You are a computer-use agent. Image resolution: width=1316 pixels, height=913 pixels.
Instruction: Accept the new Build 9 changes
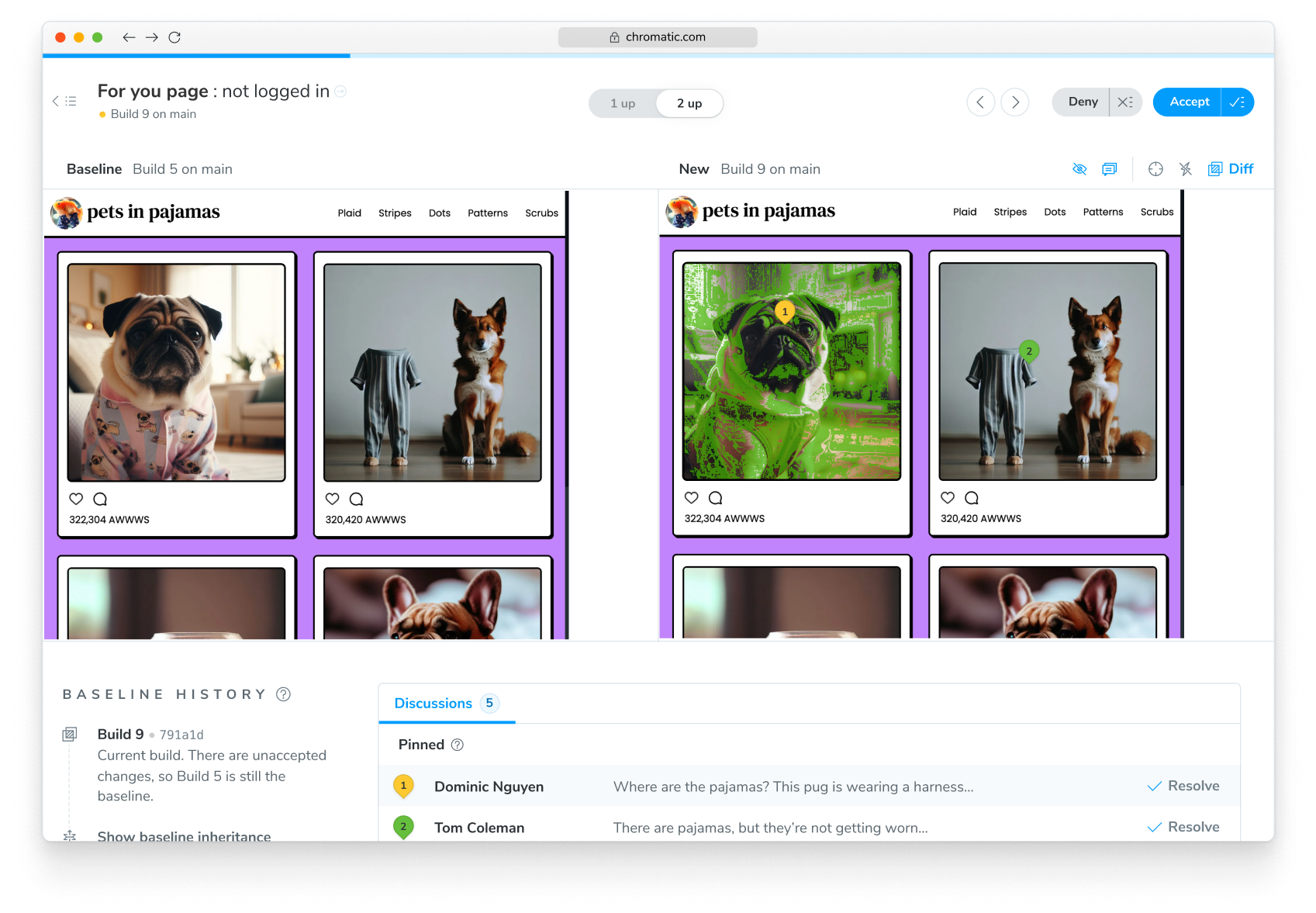(x=1186, y=102)
